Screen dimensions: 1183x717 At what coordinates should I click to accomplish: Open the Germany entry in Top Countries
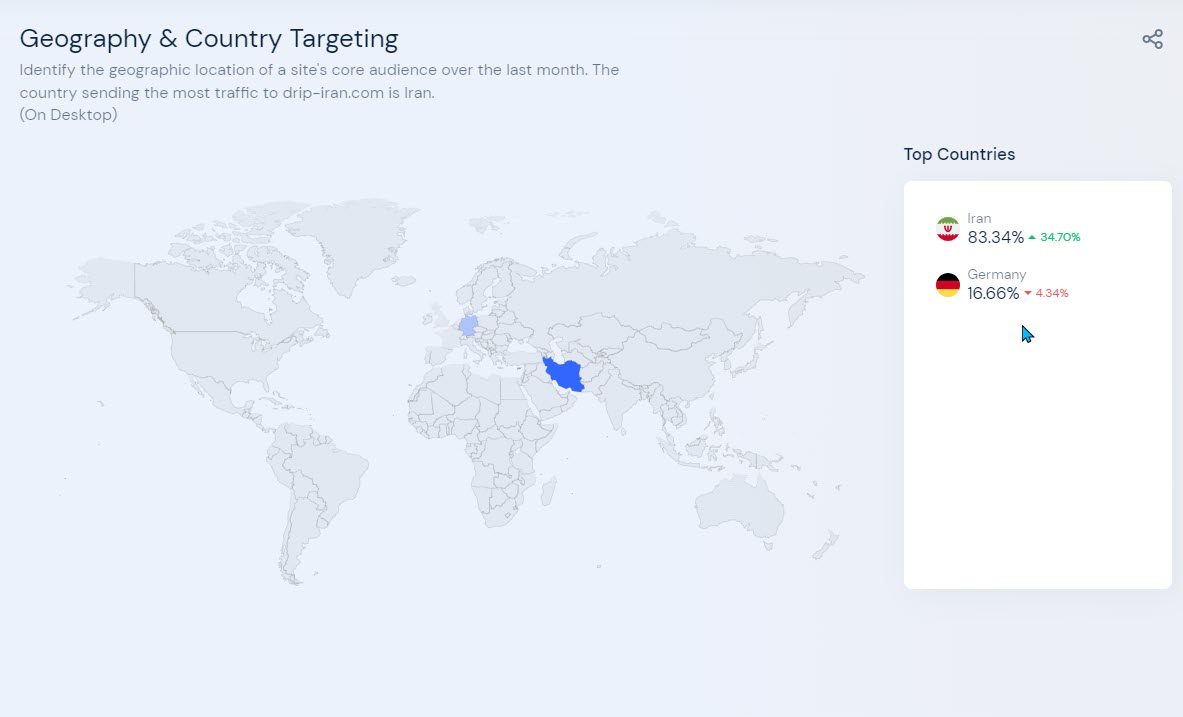pos(1002,285)
